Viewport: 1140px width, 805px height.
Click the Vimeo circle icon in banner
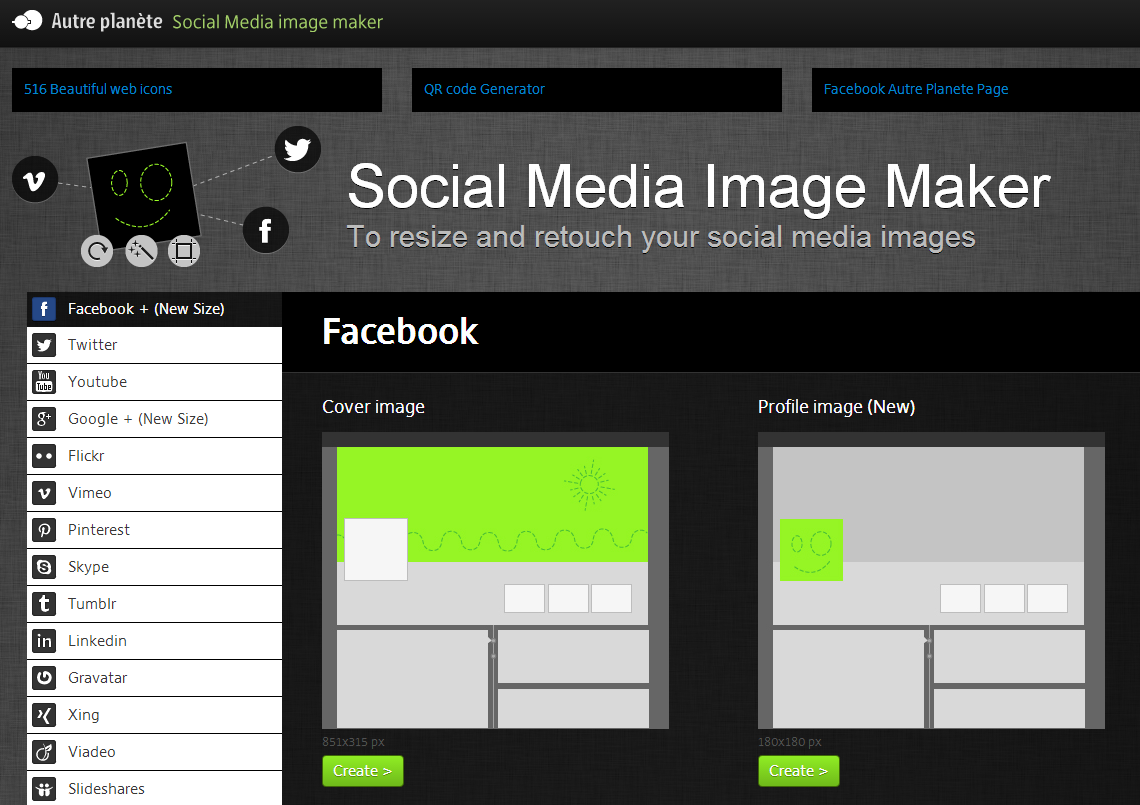click(x=35, y=179)
